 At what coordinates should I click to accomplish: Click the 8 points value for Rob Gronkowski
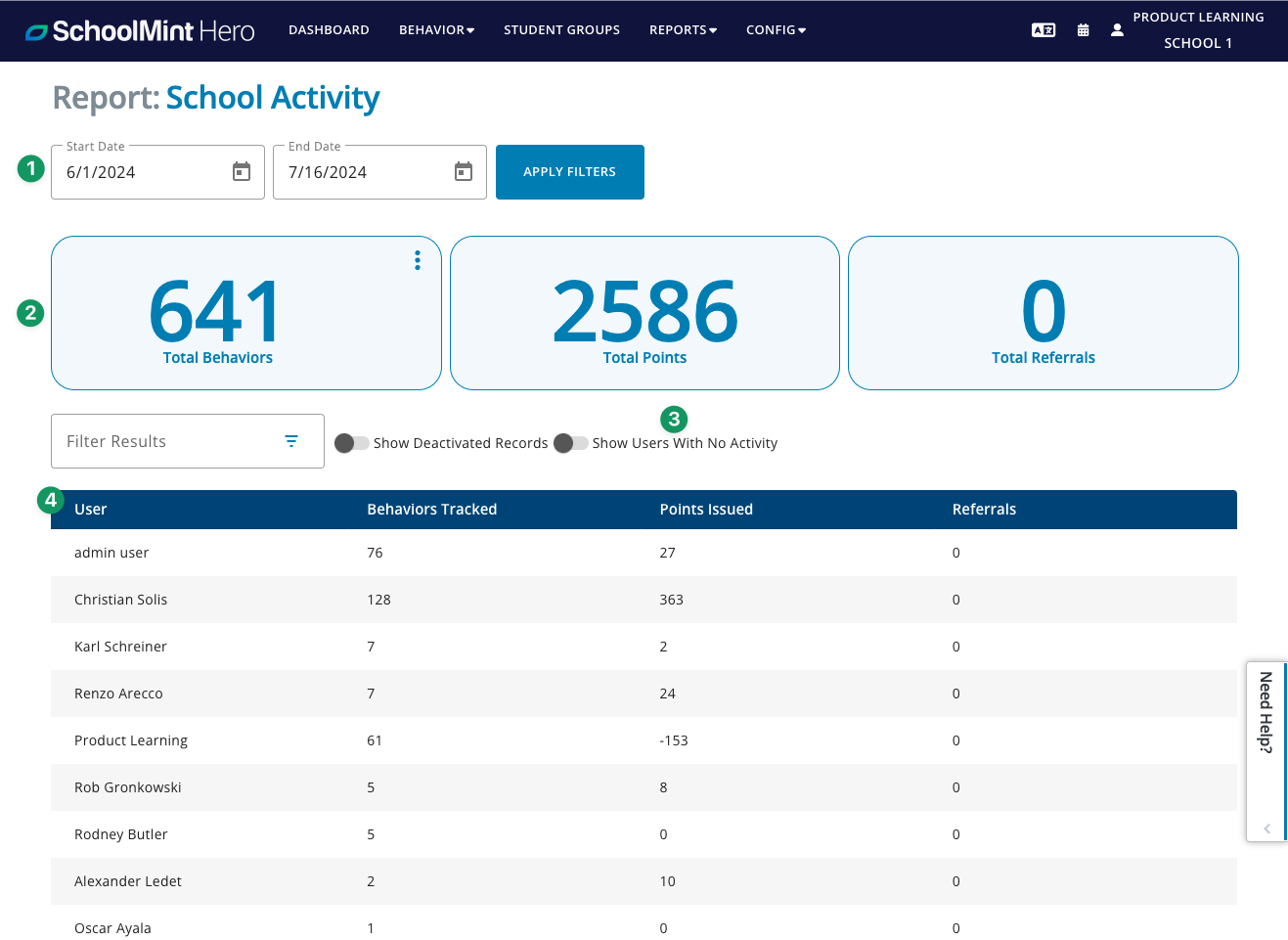(663, 787)
